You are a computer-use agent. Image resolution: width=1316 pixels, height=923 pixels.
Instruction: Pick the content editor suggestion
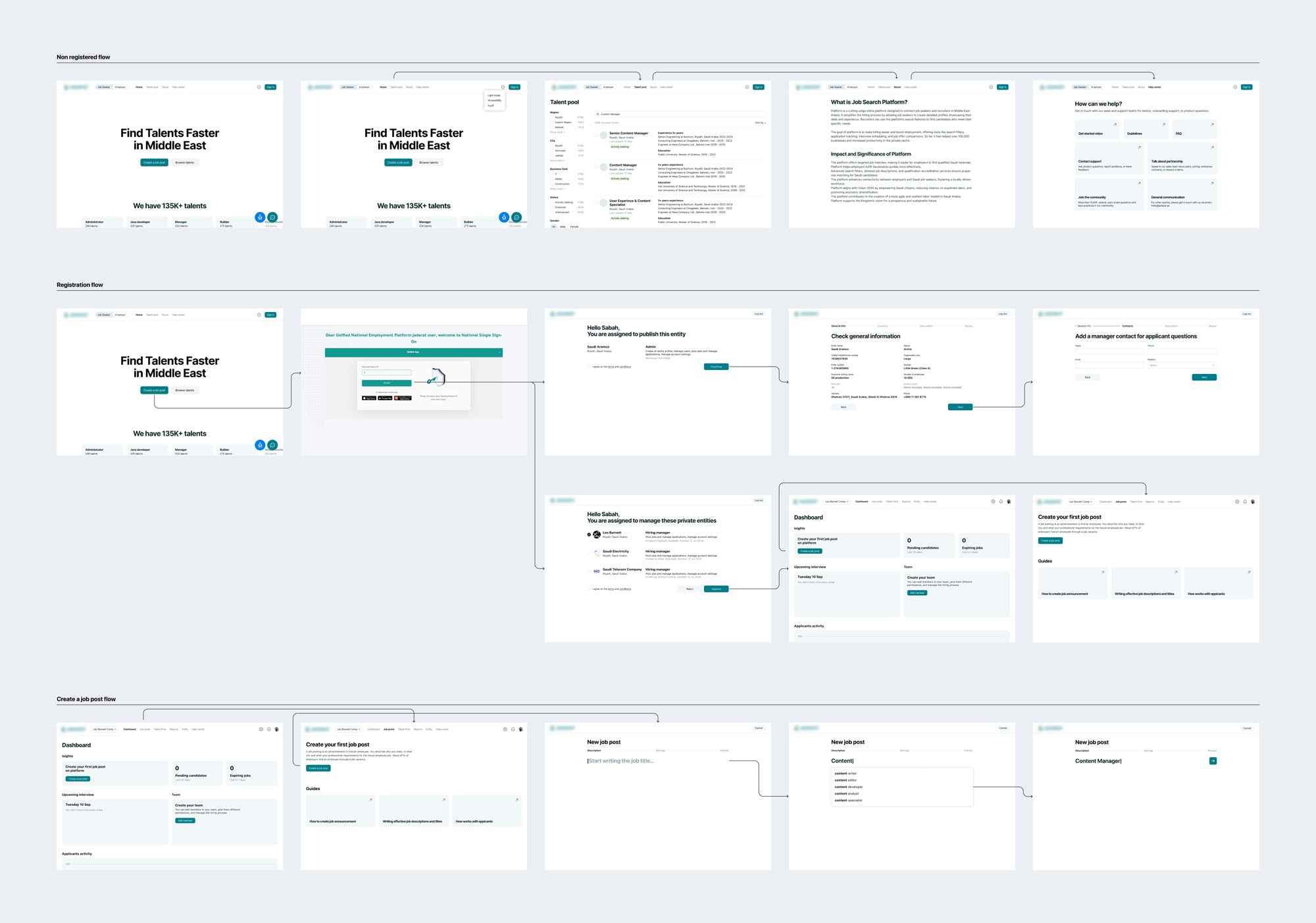pos(846,780)
